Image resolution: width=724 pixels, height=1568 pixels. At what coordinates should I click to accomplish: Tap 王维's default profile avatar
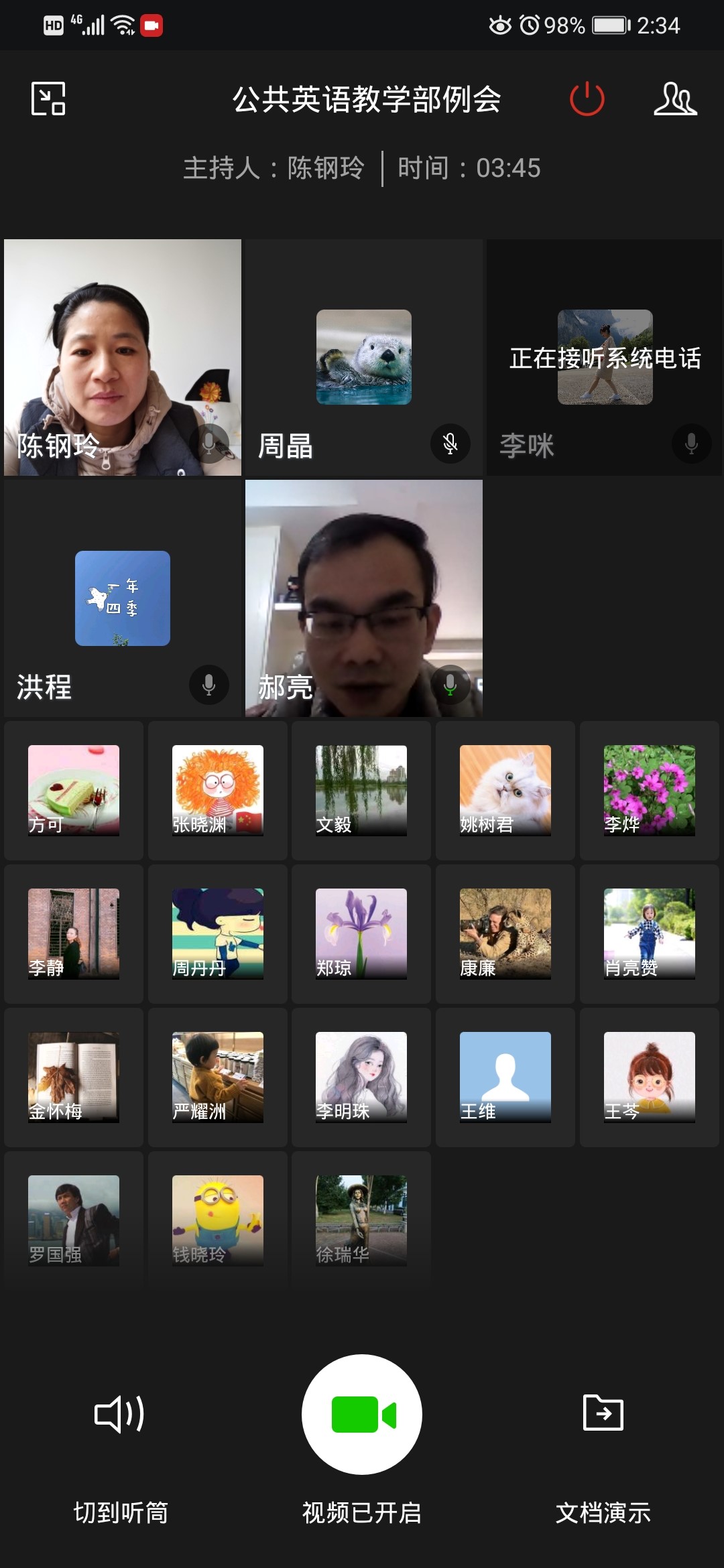pos(505,1077)
